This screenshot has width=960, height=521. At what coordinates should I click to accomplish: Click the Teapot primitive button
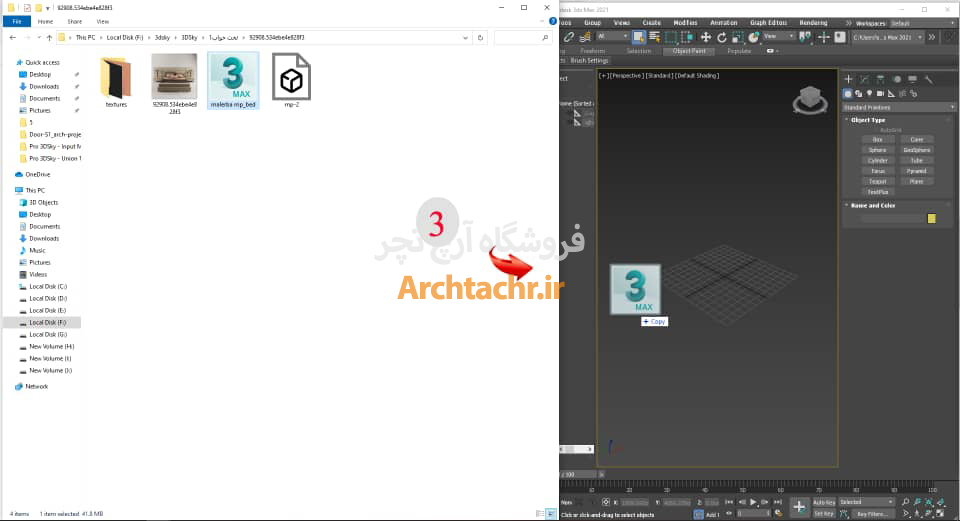tap(877, 181)
